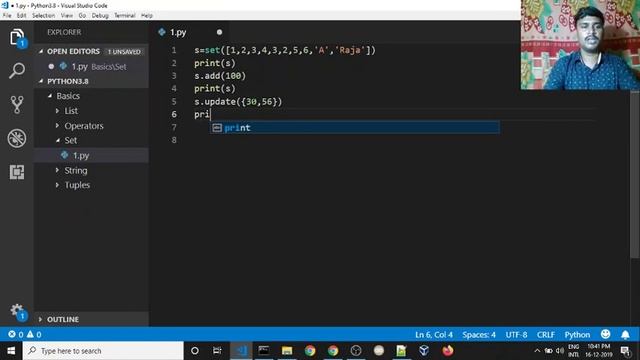The width and height of the screenshot is (640, 360).
Task: Open the notifications bell in status bar
Action: [x=625, y=335]
